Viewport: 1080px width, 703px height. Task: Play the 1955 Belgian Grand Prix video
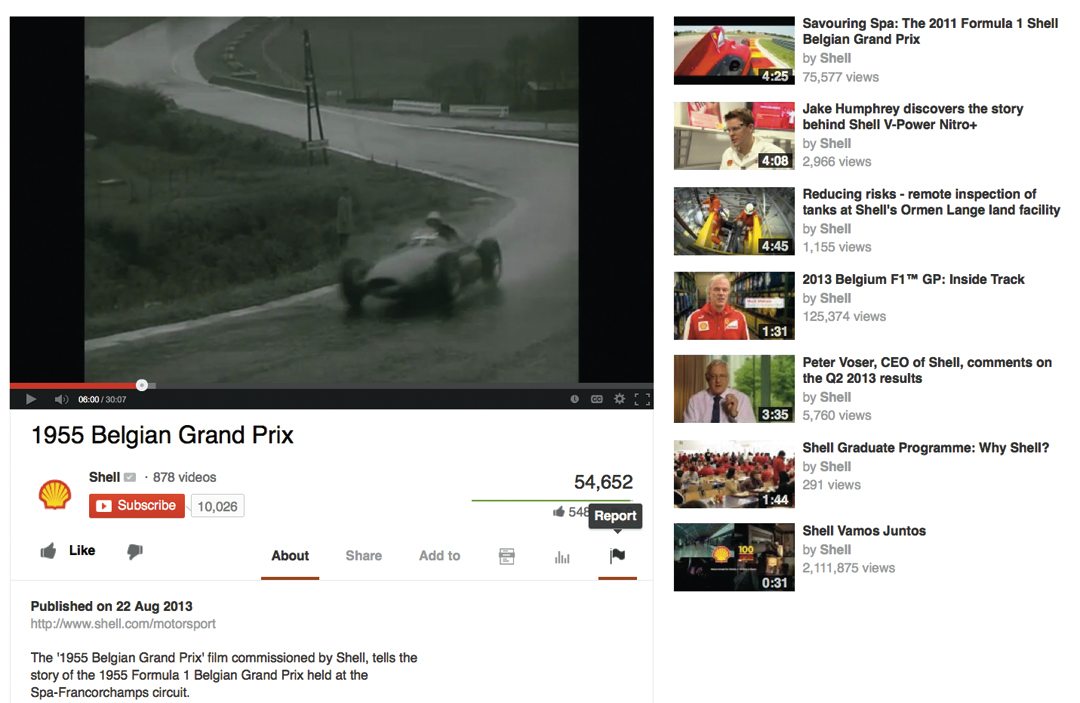30,399
